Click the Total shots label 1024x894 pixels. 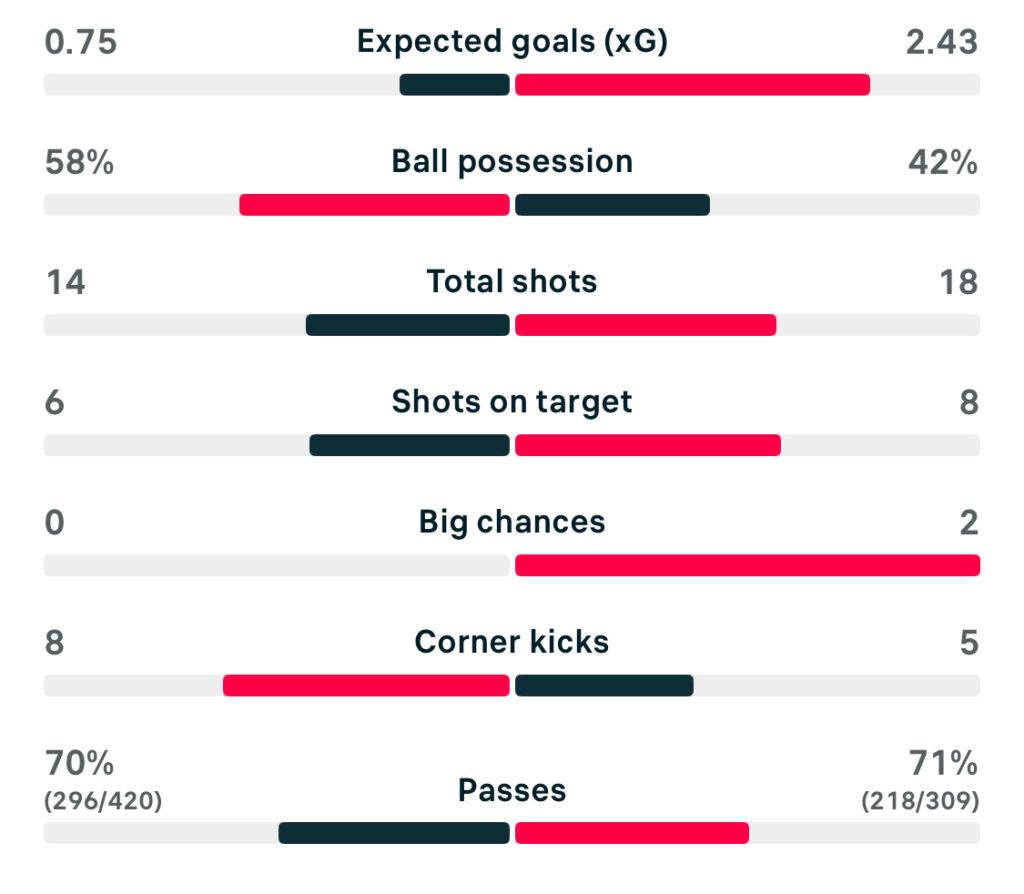512,282
